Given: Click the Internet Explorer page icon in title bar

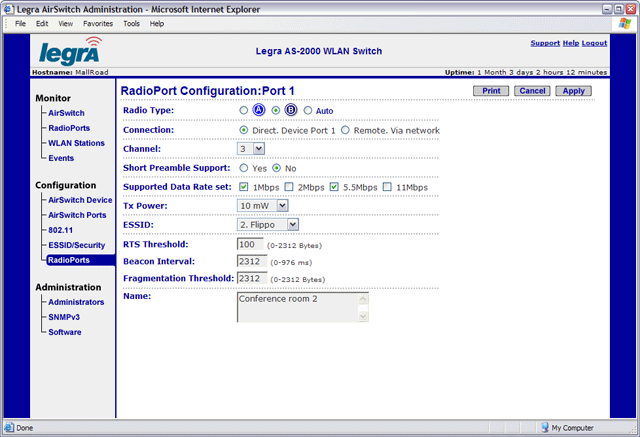Looking at the screenshot, I should [x=9, y=9].
